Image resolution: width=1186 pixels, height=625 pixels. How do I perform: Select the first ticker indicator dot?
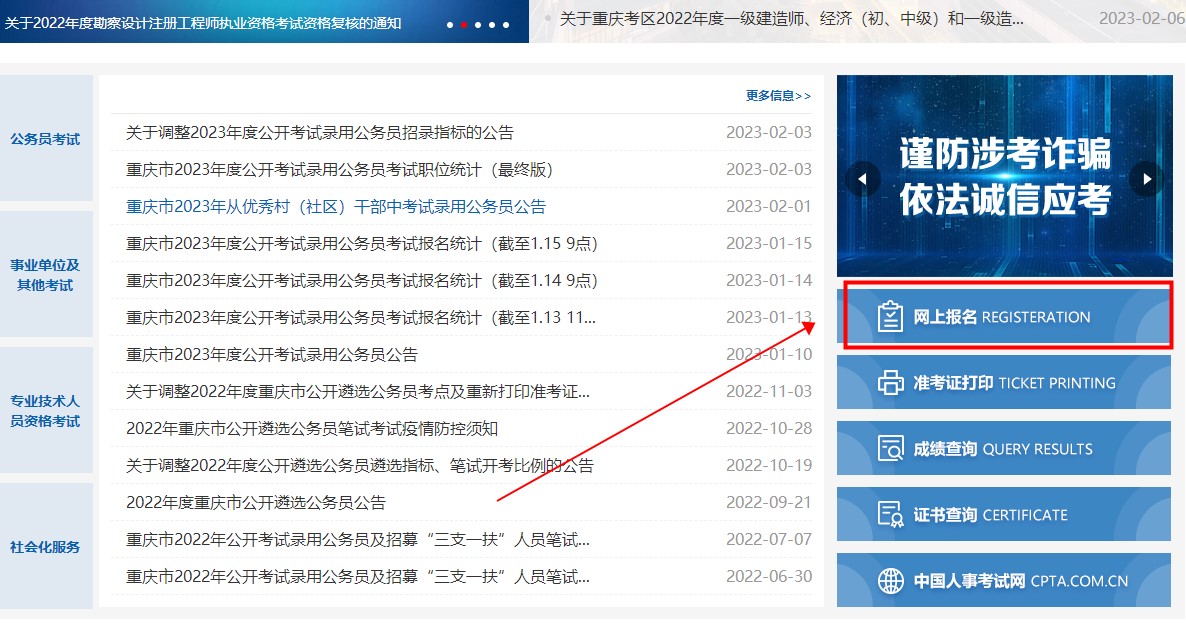(x=450, y=25)
